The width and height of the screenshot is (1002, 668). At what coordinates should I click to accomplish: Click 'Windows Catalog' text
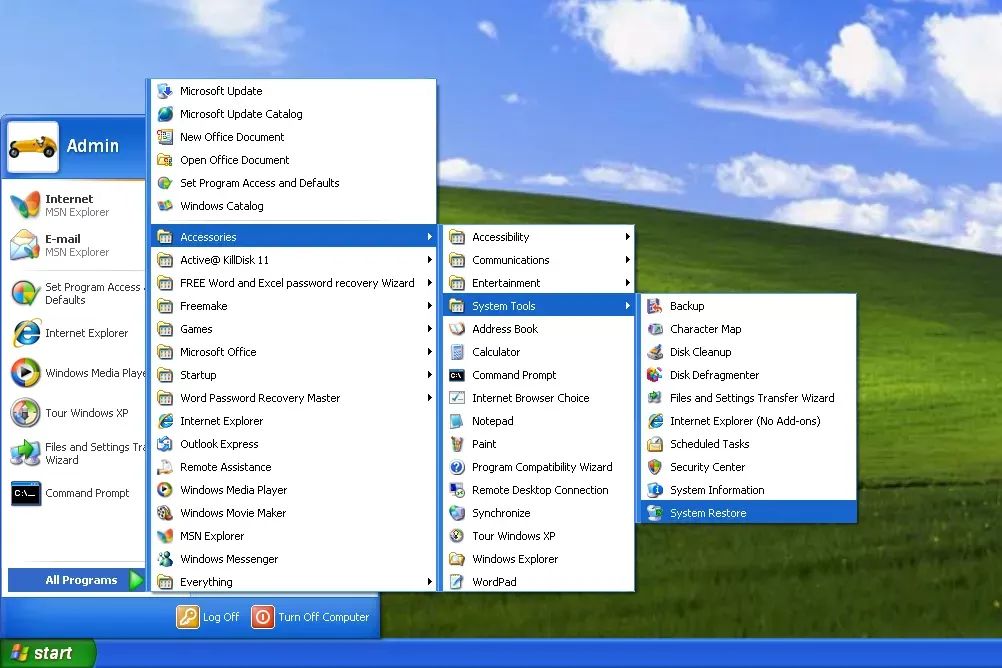(x=222, y=206)
